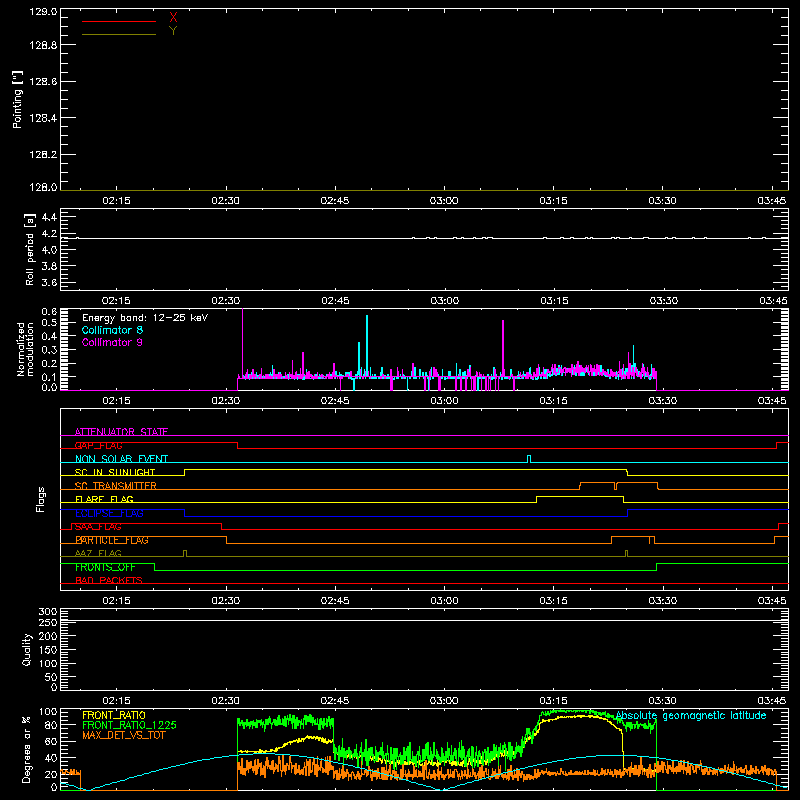Click 'Energy band: 12-25 keV' annotation

tap(145, 318)
